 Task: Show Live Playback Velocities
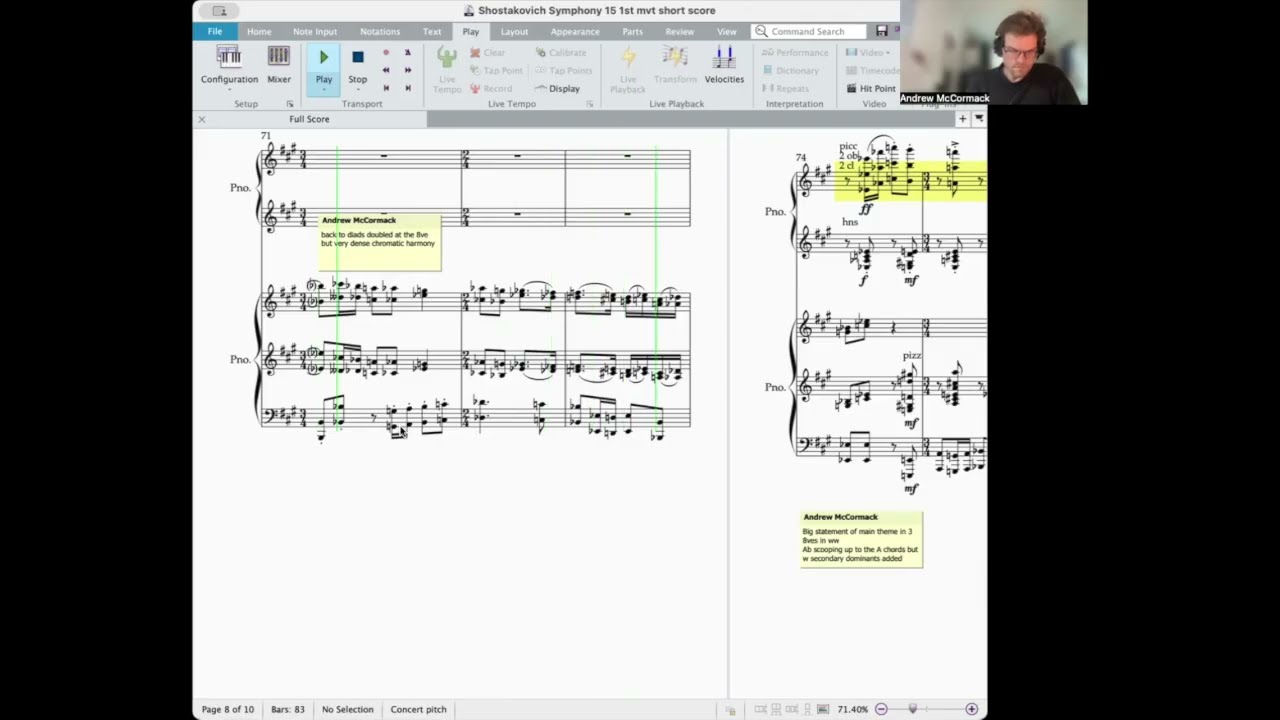(724, 66)
